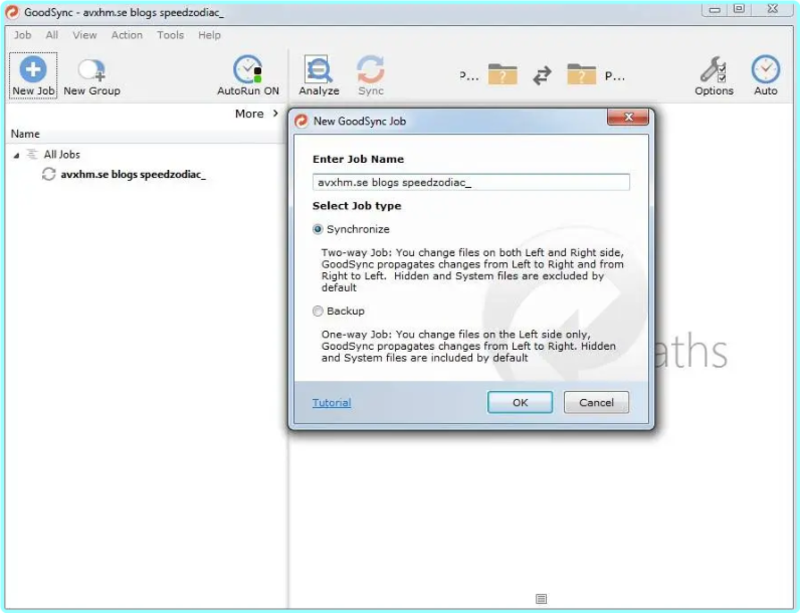Open the Tutorial link

[332, 402]
